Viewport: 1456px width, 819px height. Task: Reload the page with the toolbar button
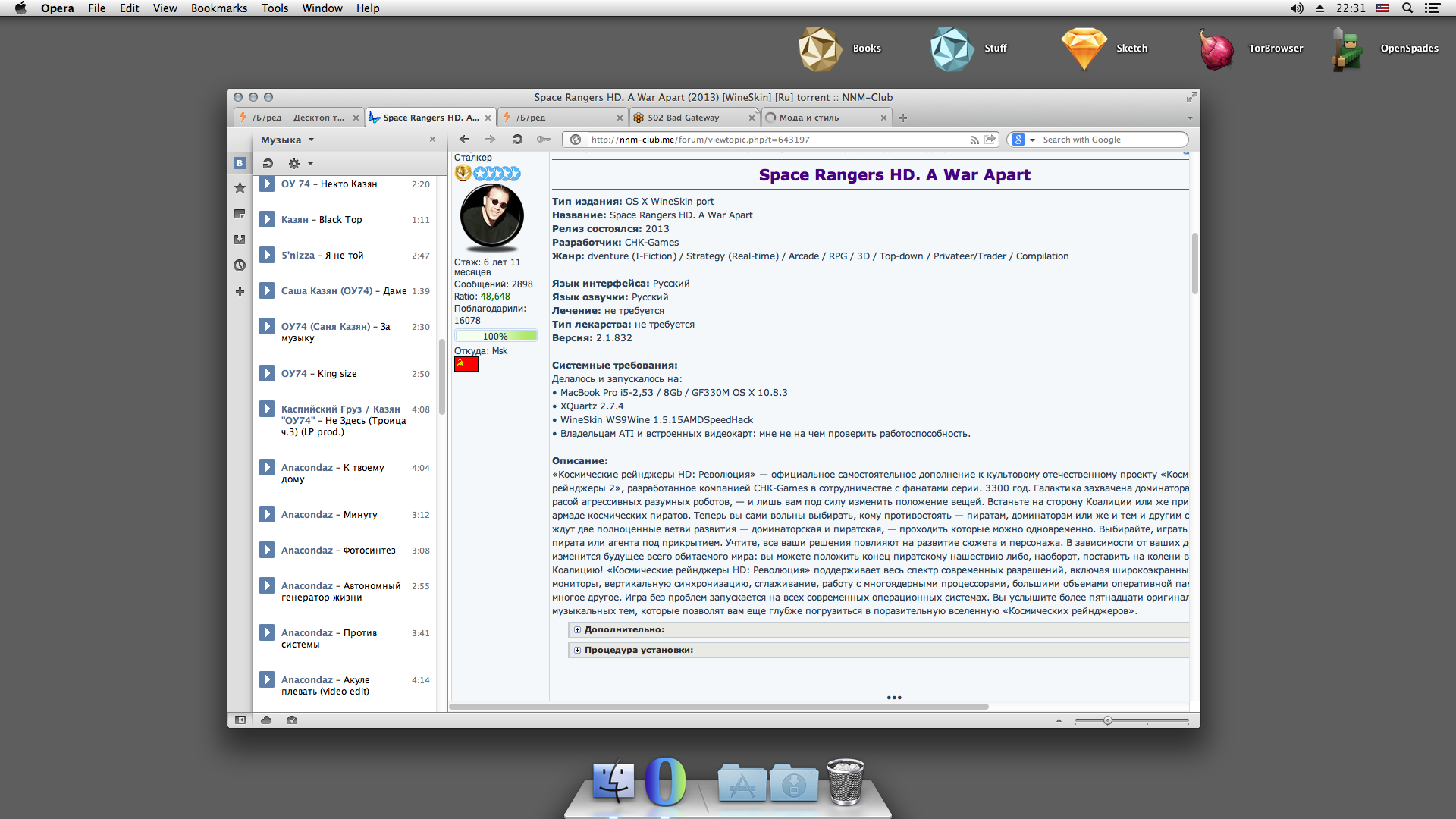[x=517, y=140]
